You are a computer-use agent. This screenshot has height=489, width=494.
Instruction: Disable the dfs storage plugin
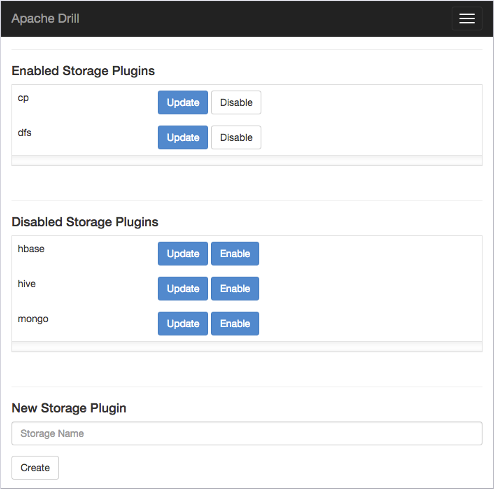(x=236, y=137)
